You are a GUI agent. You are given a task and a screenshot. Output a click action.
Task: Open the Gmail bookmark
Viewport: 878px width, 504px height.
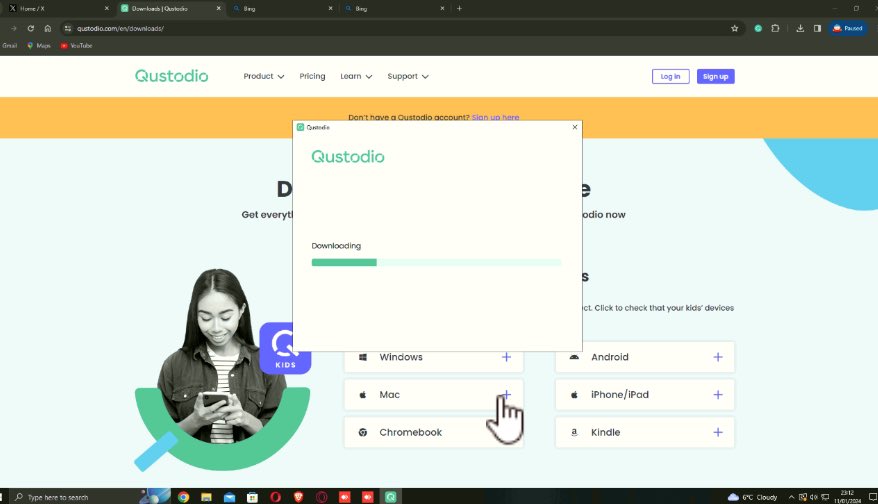(x=10, y=45)
